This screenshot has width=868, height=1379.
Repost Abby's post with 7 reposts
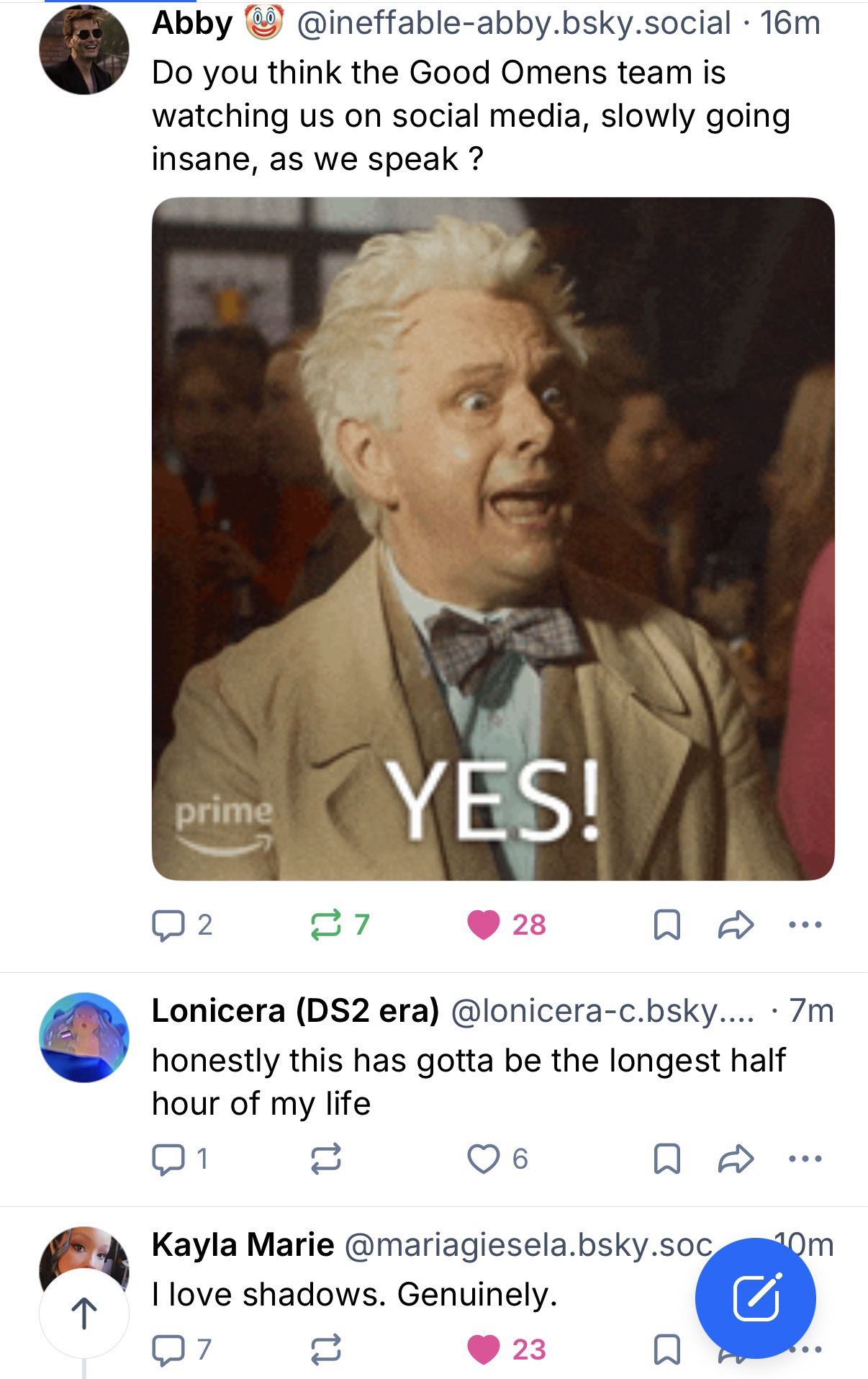[340, 925]
